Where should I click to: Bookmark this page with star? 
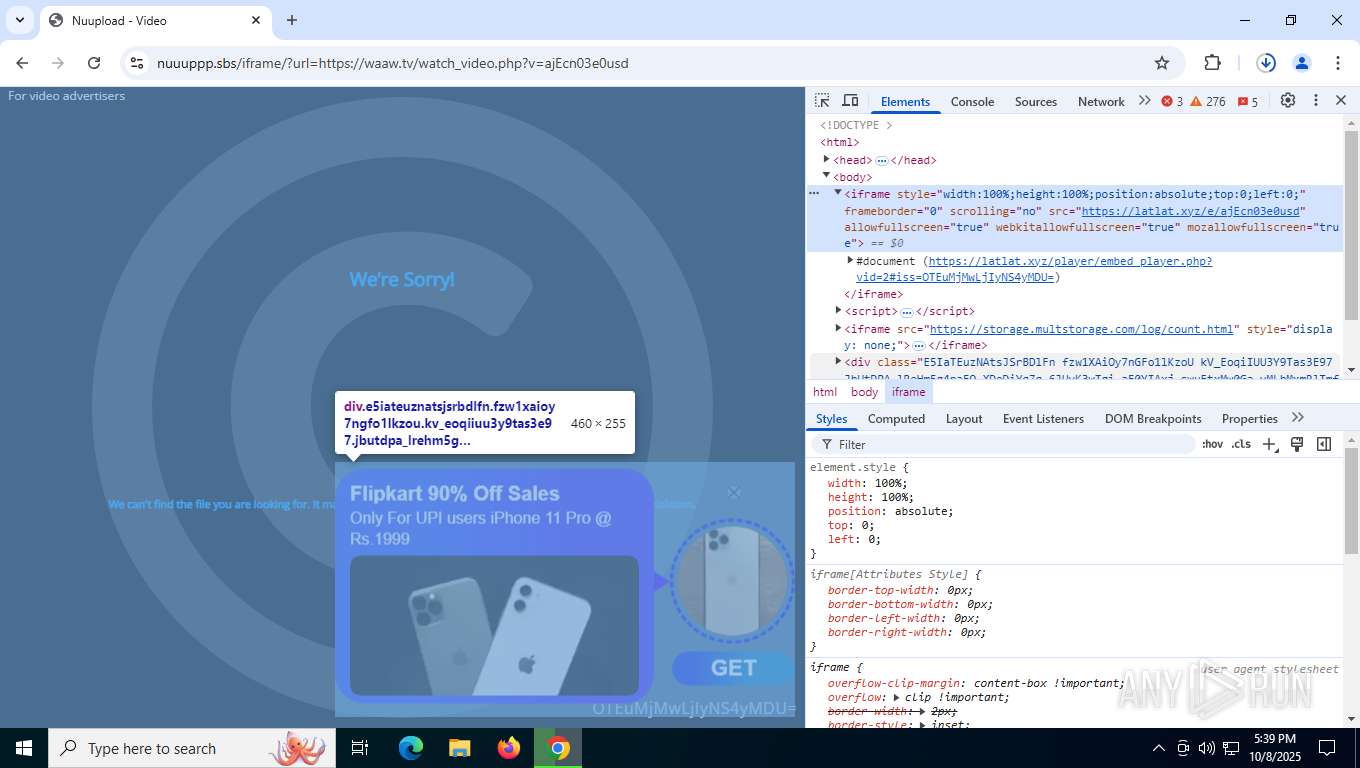click(x=1162, y=63)
